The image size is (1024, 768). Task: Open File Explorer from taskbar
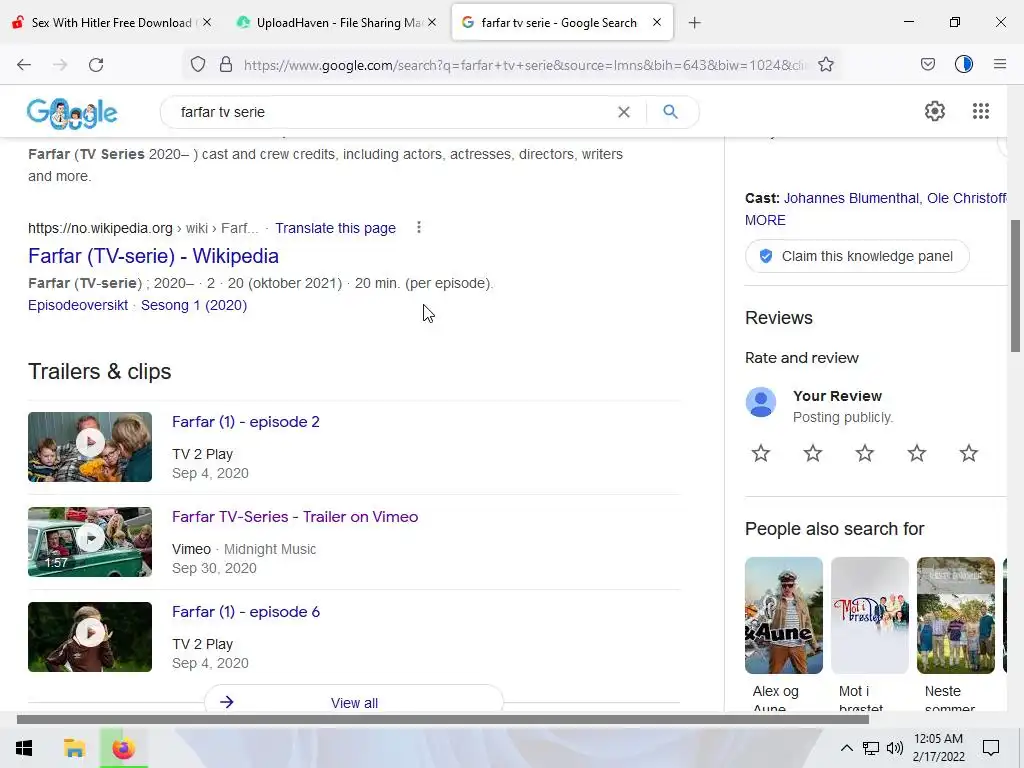[x=74, y=748]
